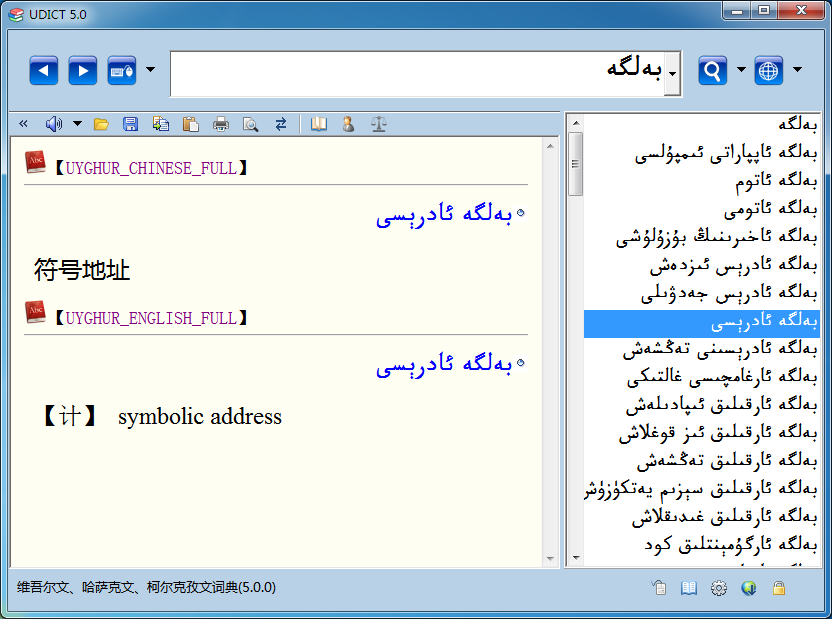Select the first entry in word list
Screen dimensions: 832x619
700,125
